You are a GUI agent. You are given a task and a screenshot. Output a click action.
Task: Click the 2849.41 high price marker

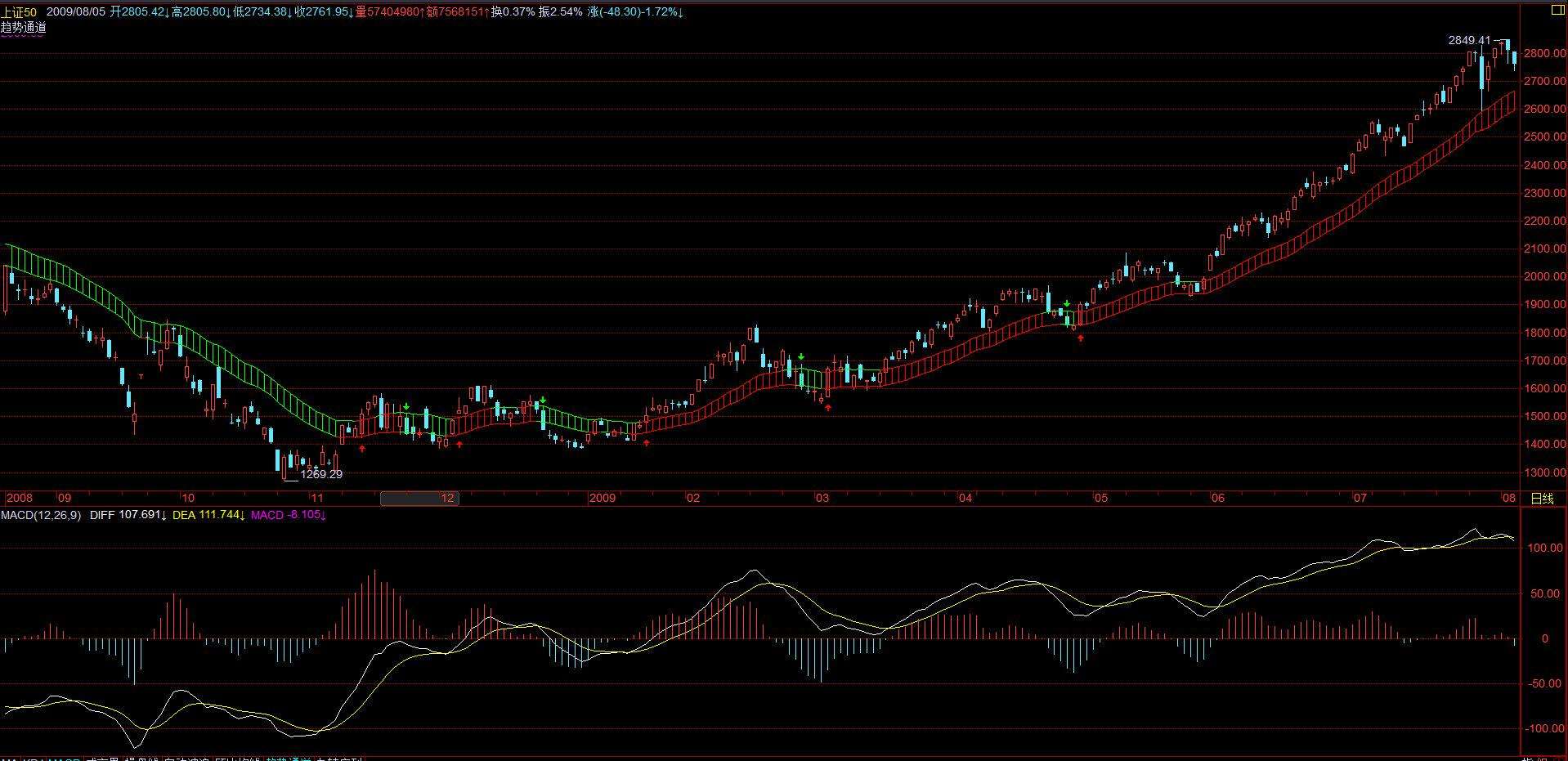(1469, 40)
